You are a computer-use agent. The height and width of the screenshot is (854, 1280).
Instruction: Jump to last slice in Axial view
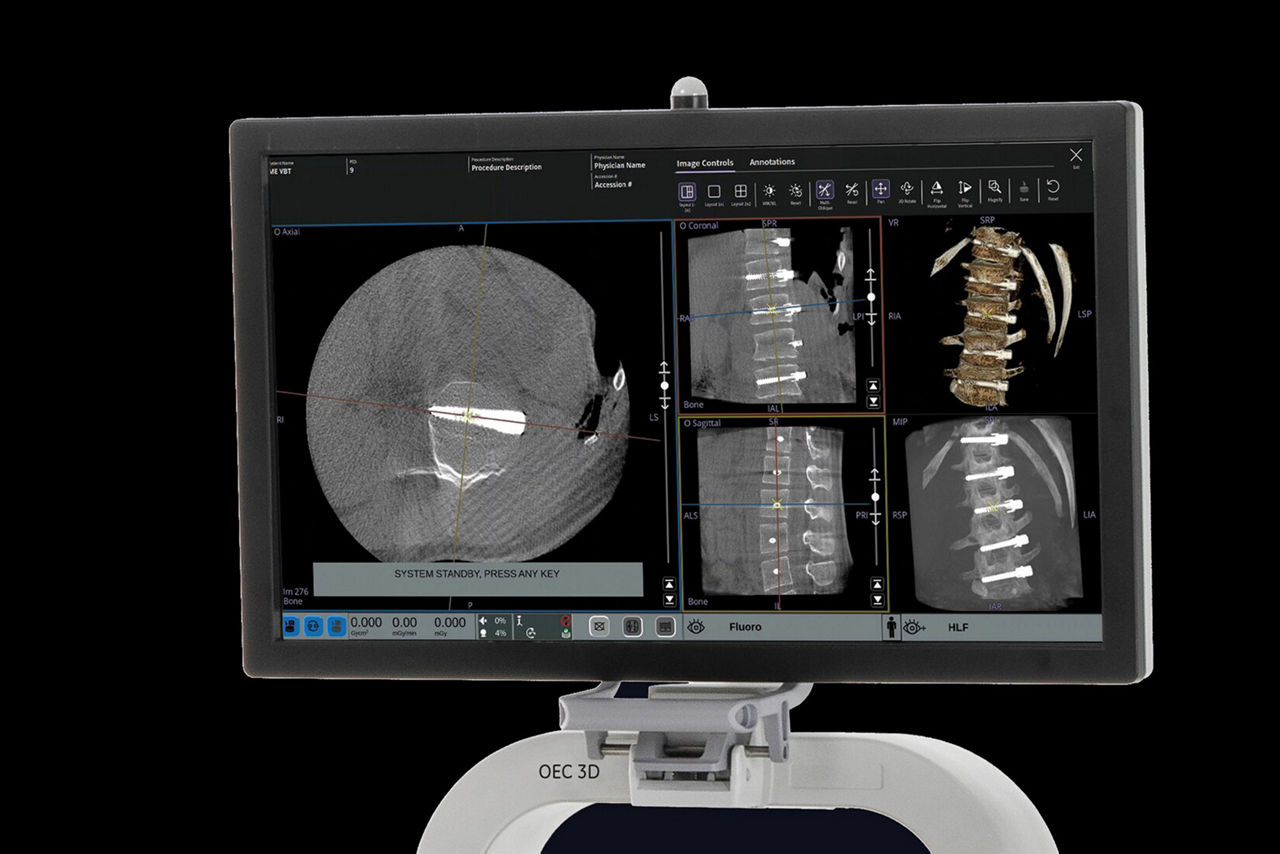coord(668,600)
